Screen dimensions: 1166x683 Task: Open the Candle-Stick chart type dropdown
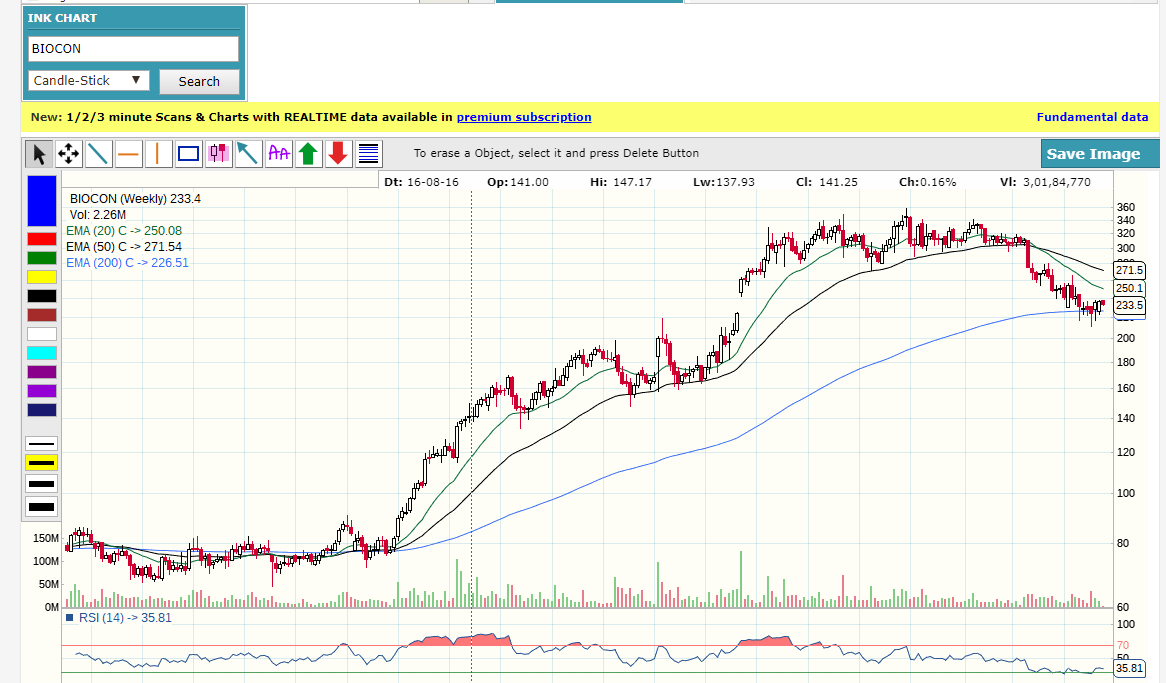tap(89, 81)
